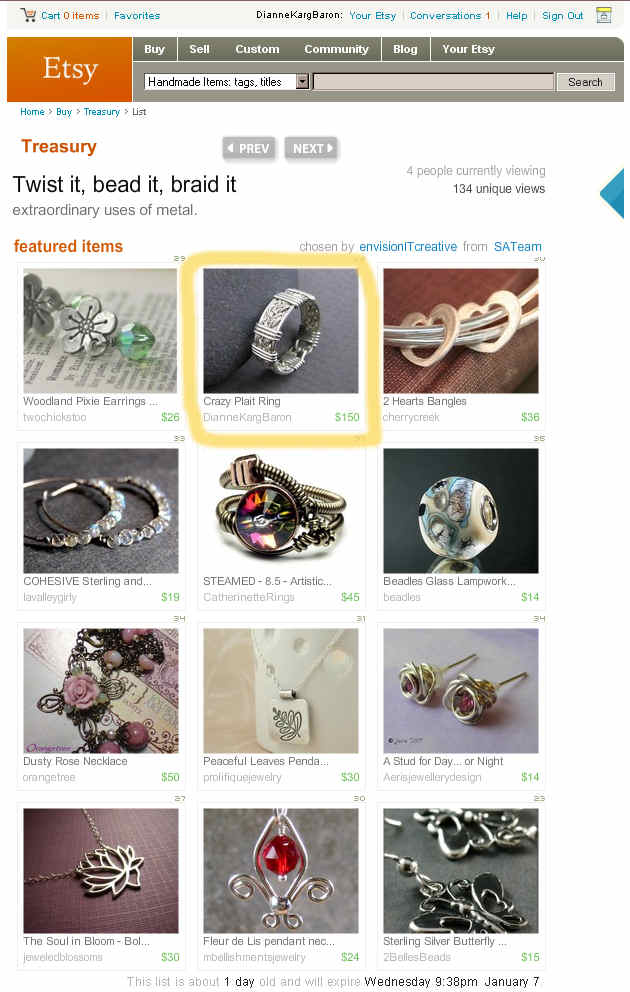Image resolution: width=630 pixels, height=992 pixels.
Task: Expand the Handmade Items search dropdown
Action: point(302,82)
